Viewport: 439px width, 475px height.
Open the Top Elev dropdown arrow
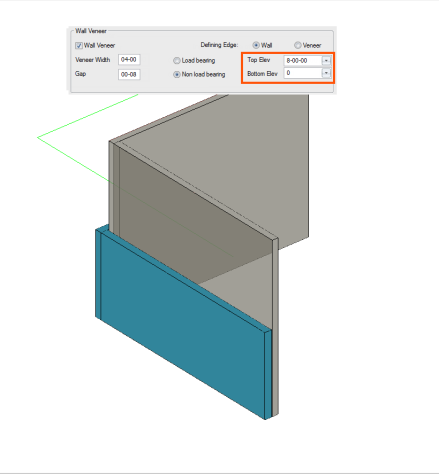pos(326,60)
